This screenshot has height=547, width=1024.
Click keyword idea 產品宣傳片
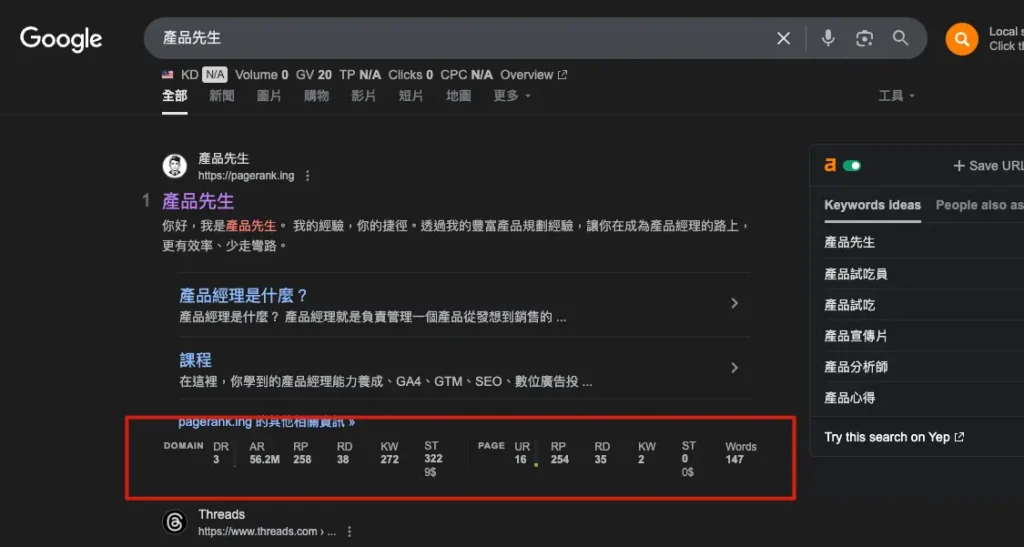coord(856,336)
